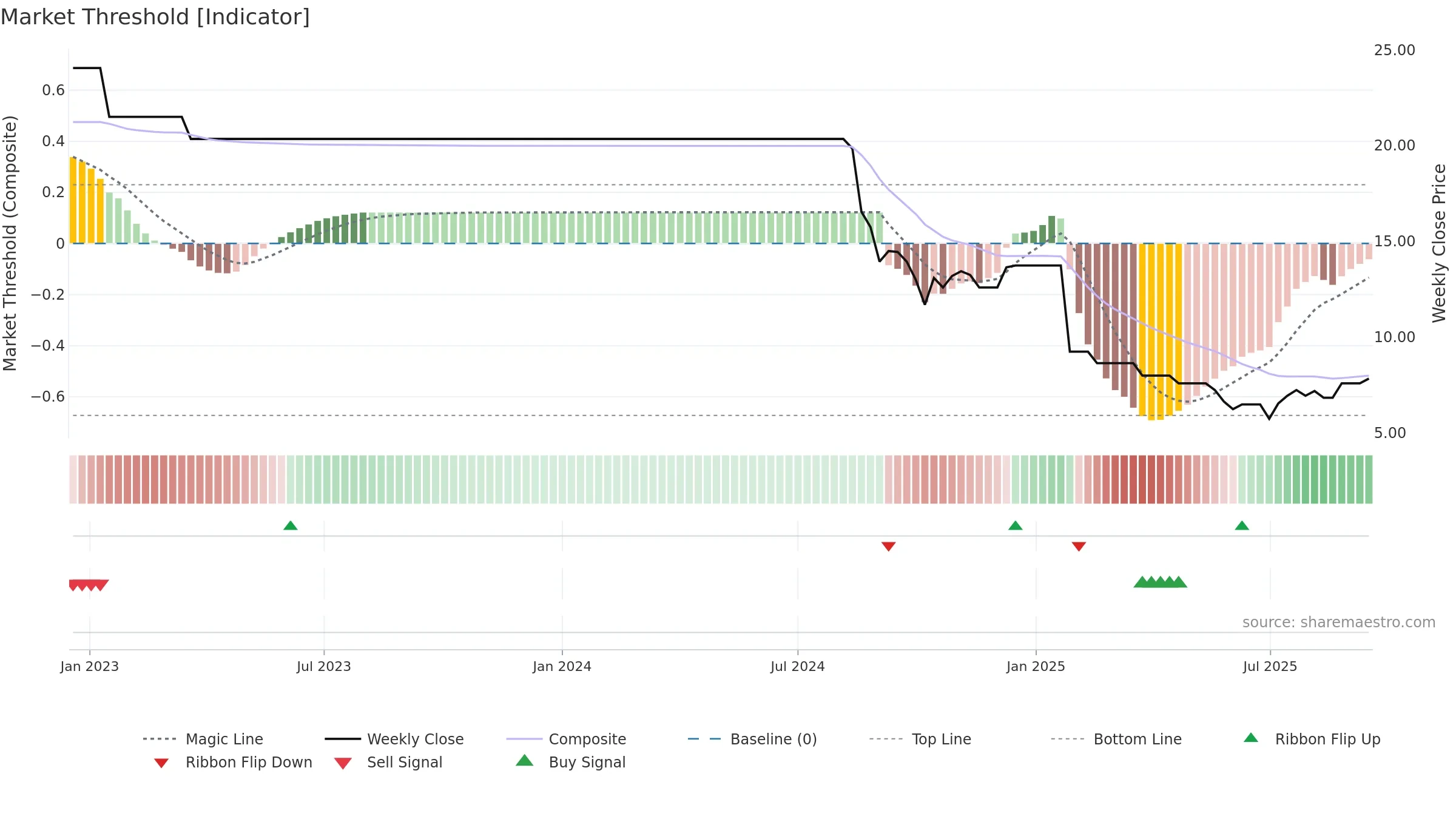Click the red Ribbon Flip Down legend triangle
The image size is (1456, 819).
161,763
